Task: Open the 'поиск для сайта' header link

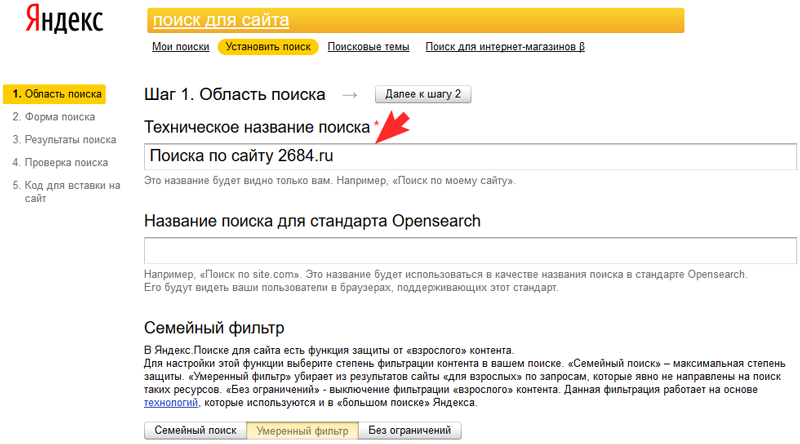Action: pyautogui.click(x=221, y=20)
